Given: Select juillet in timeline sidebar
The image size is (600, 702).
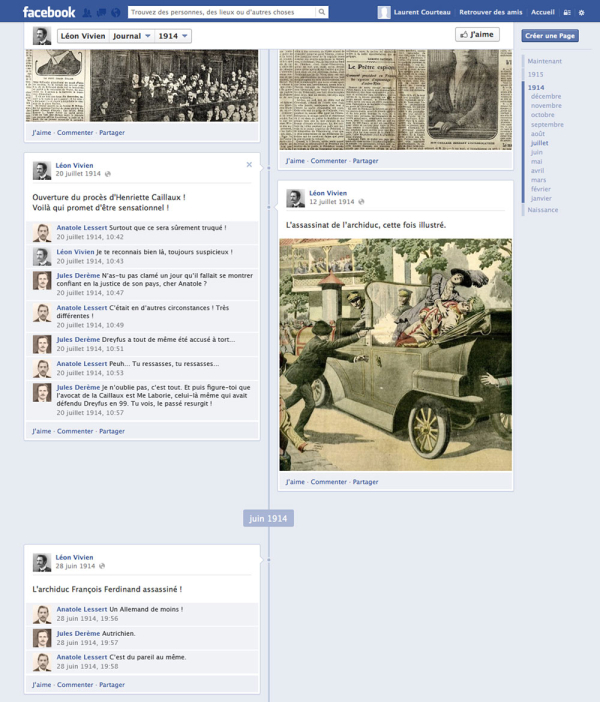Looking at the screenshot, I should click(540, 143).
